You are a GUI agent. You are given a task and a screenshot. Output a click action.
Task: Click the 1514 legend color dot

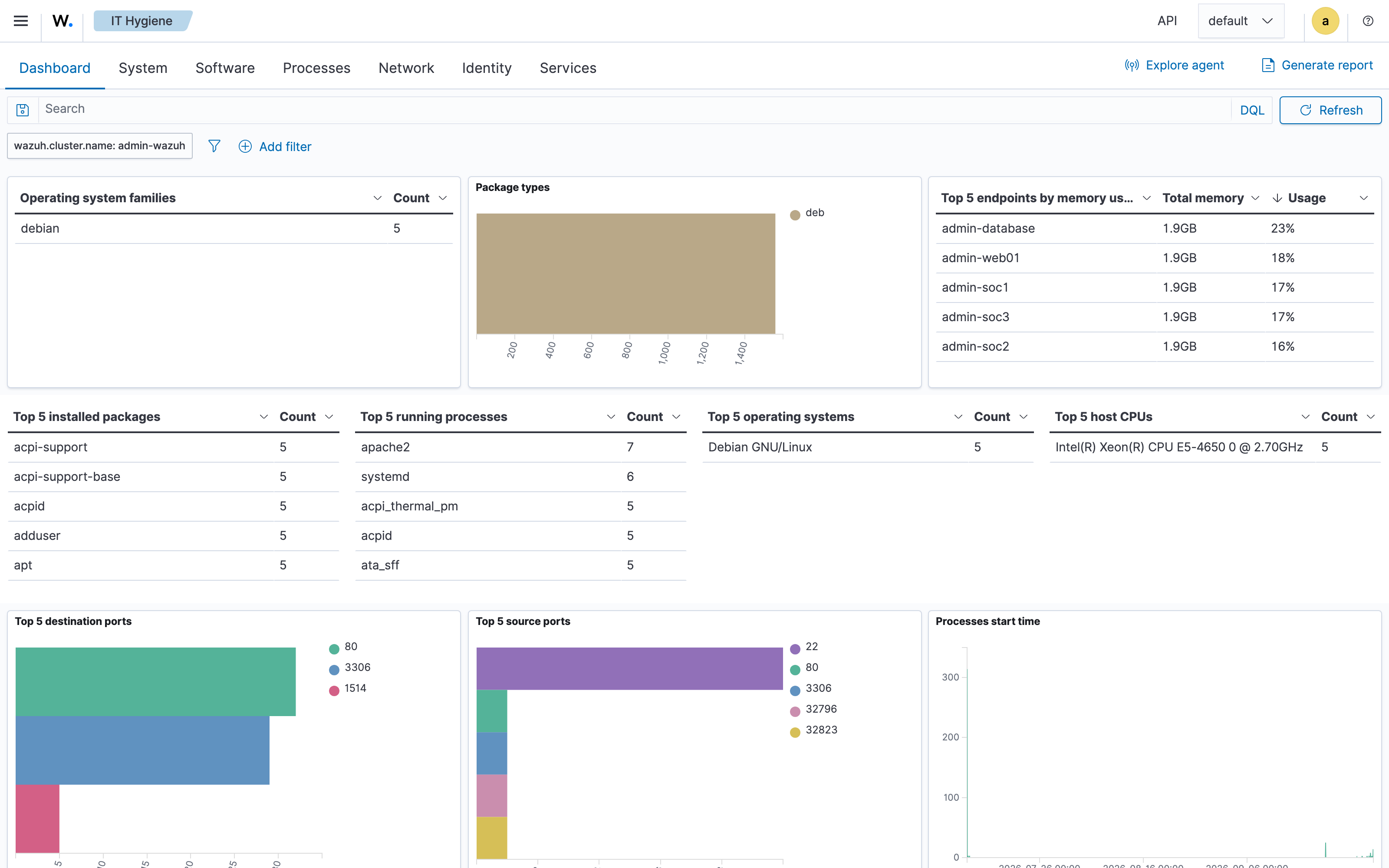(x=334, y=690)
